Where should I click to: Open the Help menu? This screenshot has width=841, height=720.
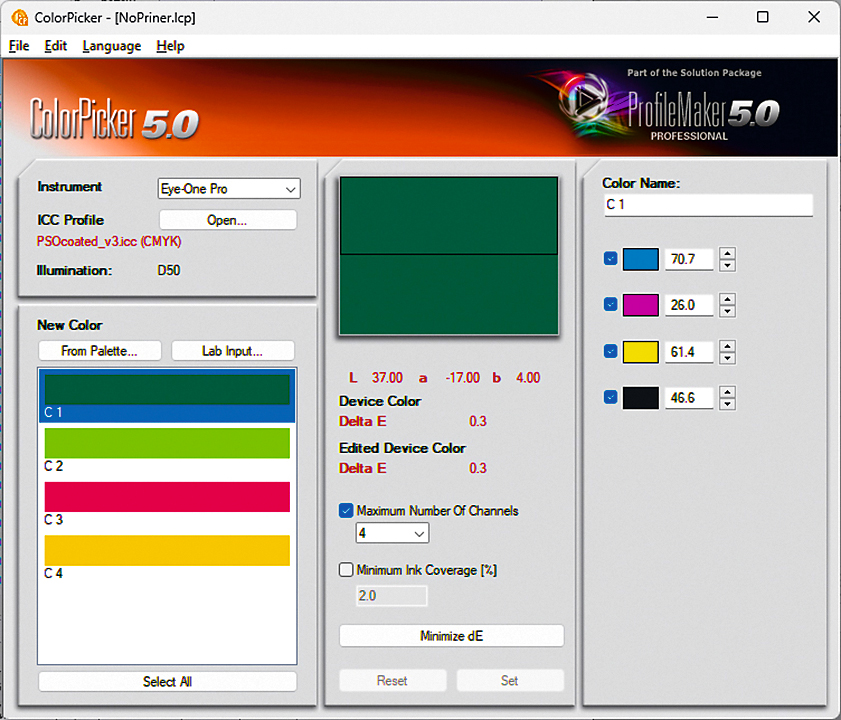point(170,46)
